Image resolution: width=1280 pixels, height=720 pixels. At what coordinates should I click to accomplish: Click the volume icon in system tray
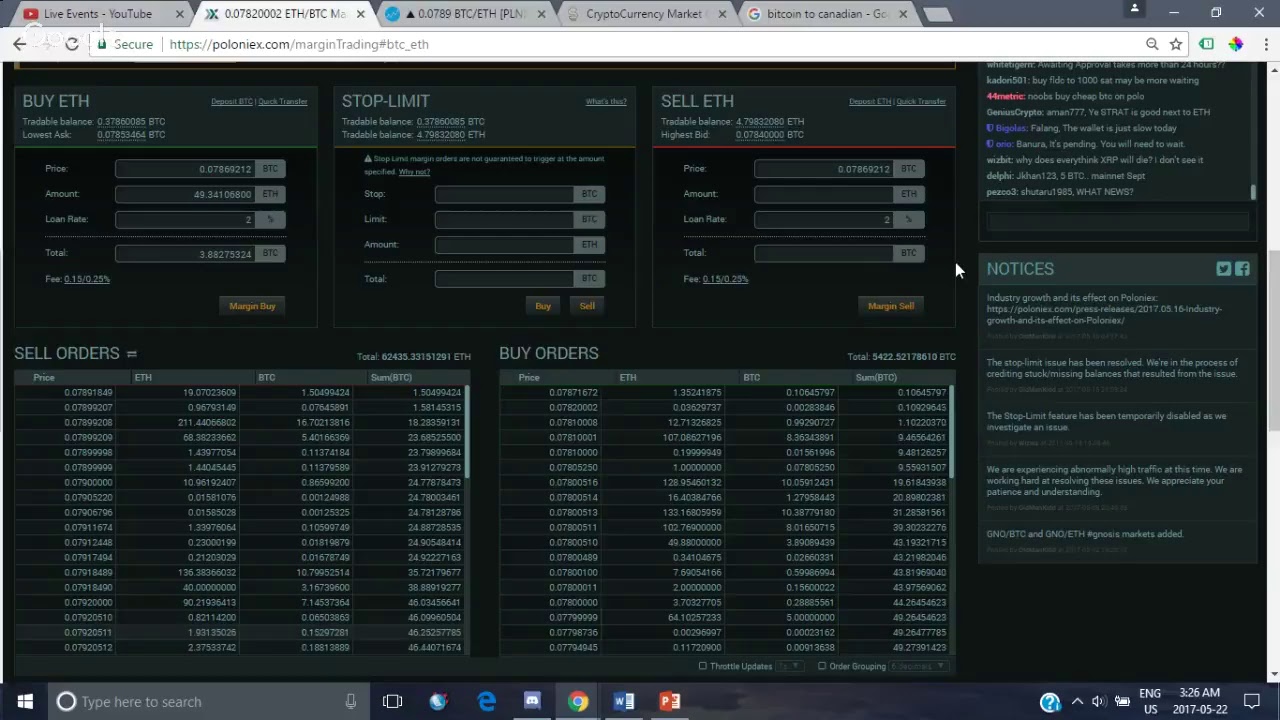(1098, 702)
